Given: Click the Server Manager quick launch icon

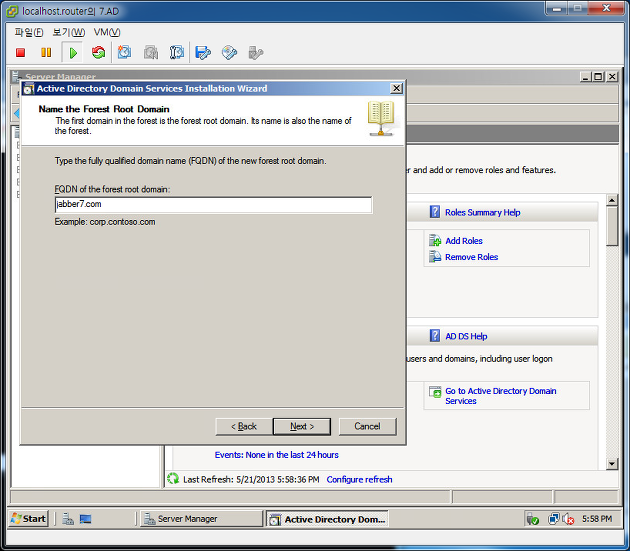Looking at the screenshot, I should pos(68,519).
